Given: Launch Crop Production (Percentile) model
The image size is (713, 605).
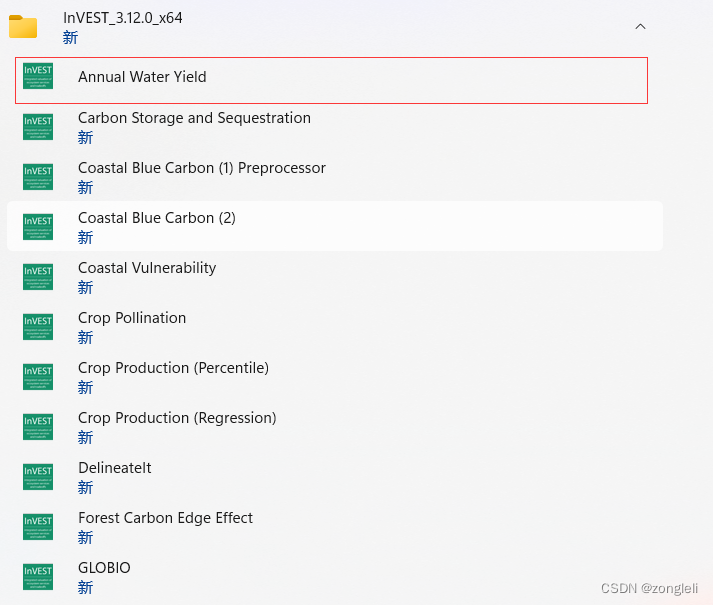Looking at the screenshot, I should point(173,368).
